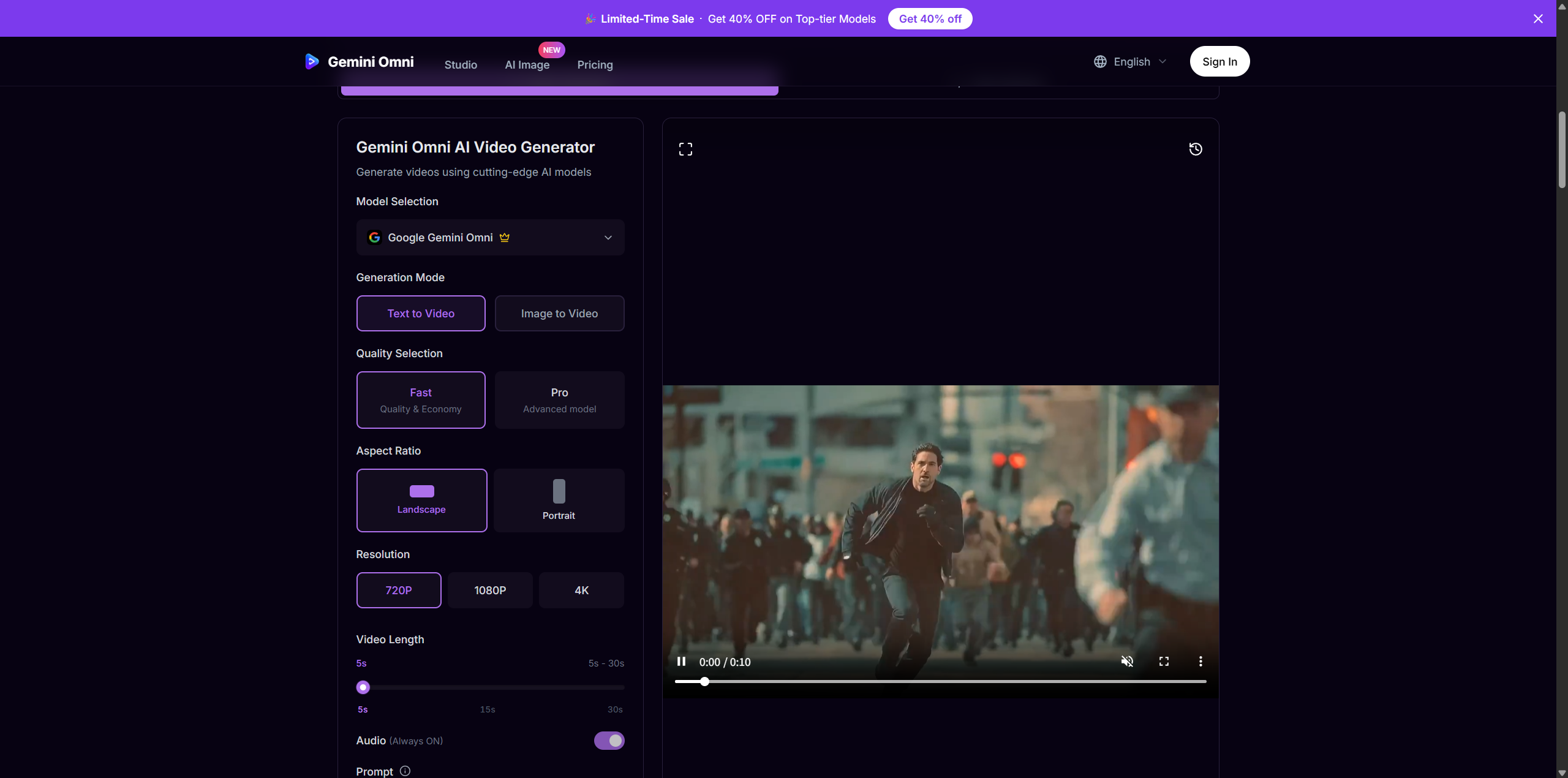Select Text to Video mode
Image resolution: width=1568 pixels, height=778 pixels.
pos(421,314)
